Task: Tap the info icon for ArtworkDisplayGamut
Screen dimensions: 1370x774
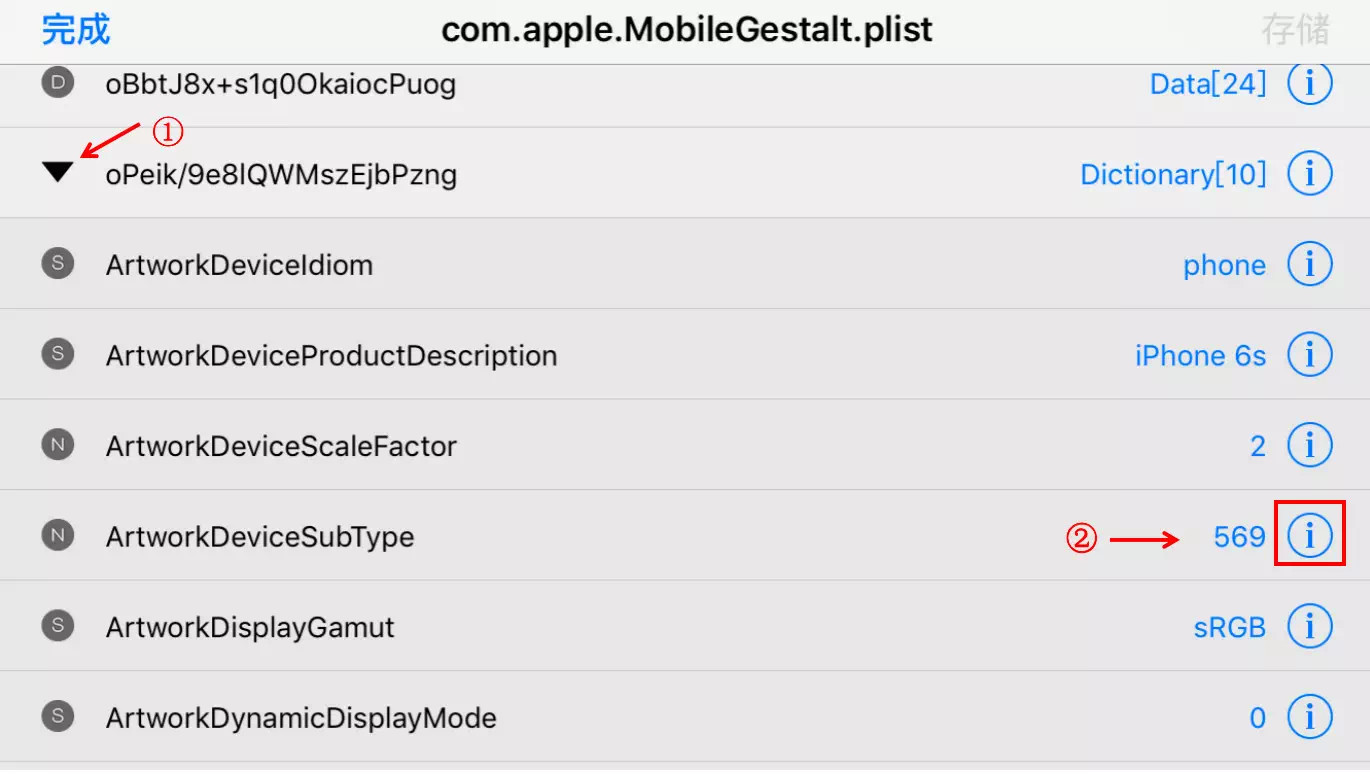Action: [1309, 626]
